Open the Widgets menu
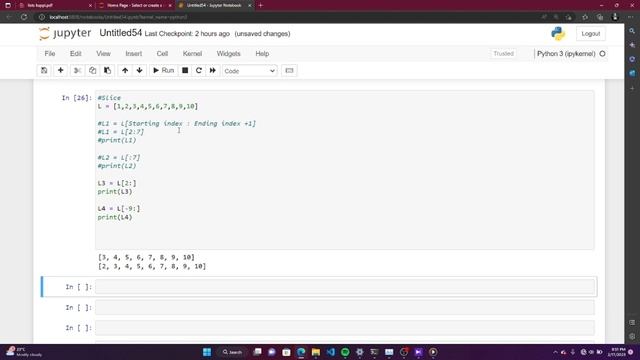Screen dimensions: 640x360 (x=229, y=53)
